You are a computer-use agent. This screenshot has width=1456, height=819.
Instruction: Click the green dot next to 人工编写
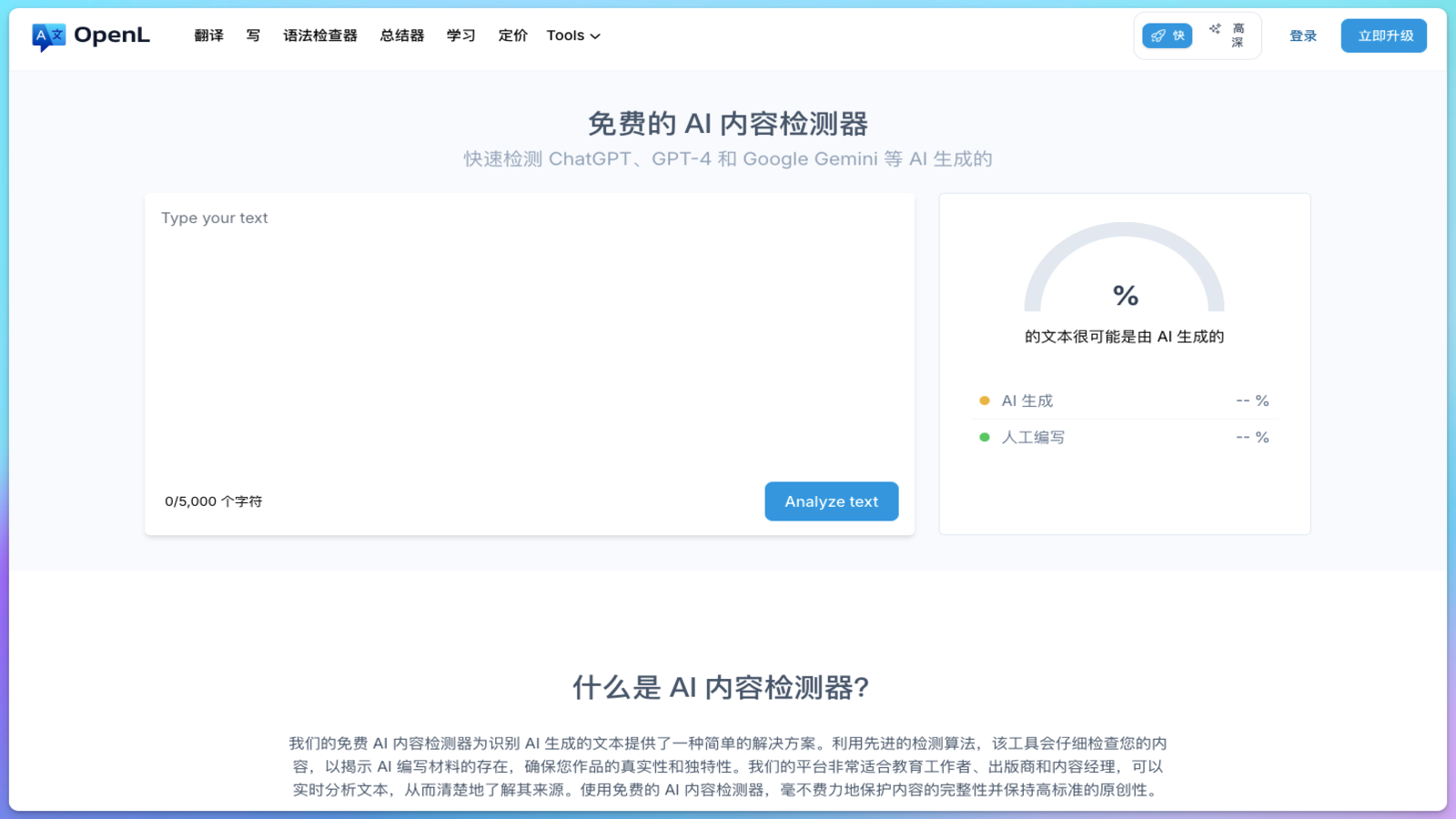click(x=985, y=437)
